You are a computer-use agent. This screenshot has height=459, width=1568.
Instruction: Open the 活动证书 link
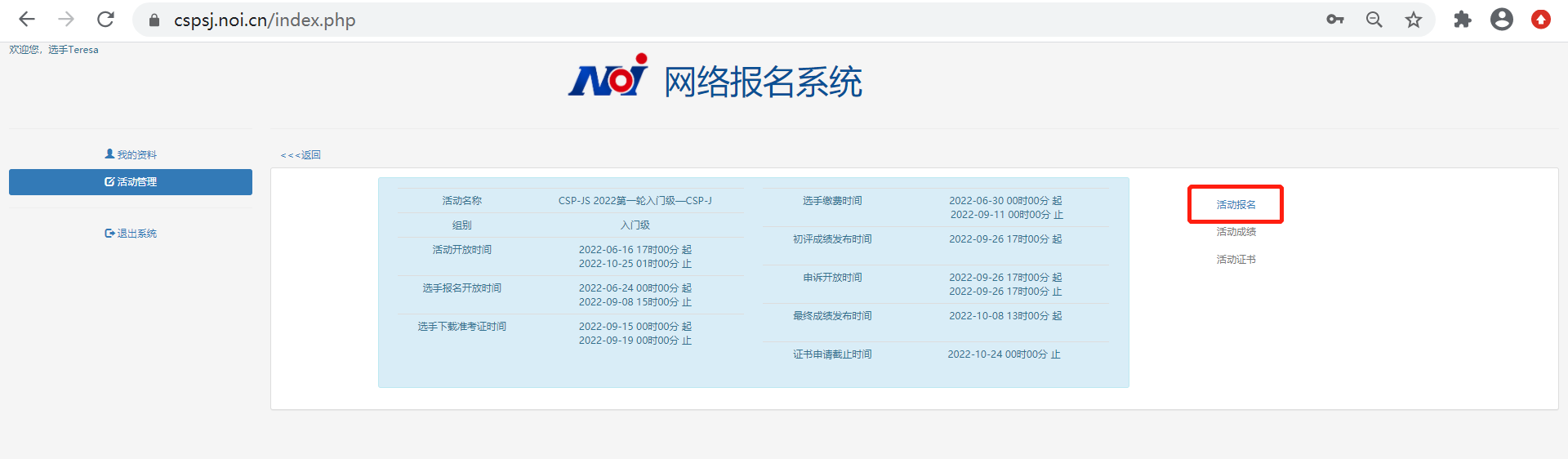click(1236, 260)
